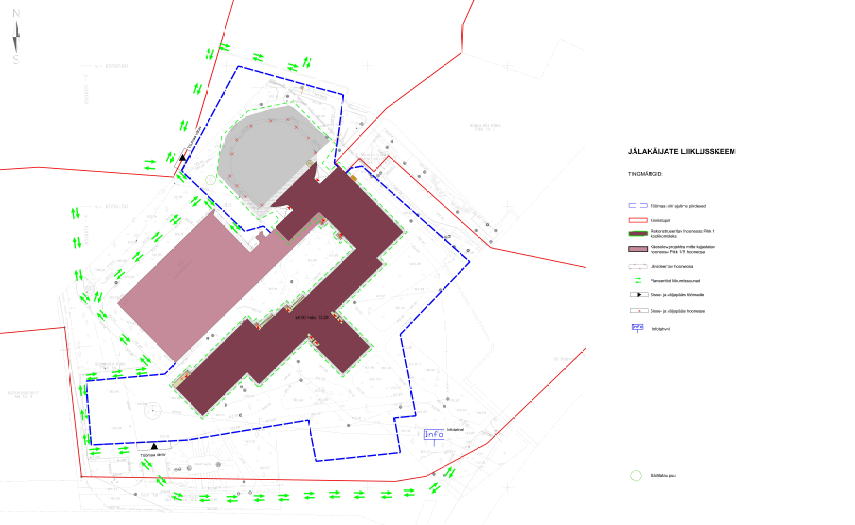The image size is (855, 525).
Task: Click the Info sign symbol in the legend
Action: point(636,327)
